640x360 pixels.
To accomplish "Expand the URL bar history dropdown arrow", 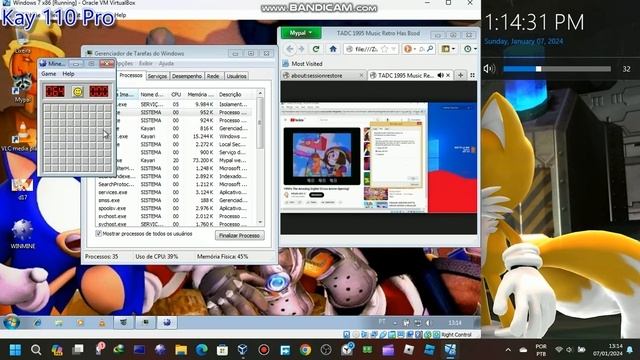I will point(393,49).
